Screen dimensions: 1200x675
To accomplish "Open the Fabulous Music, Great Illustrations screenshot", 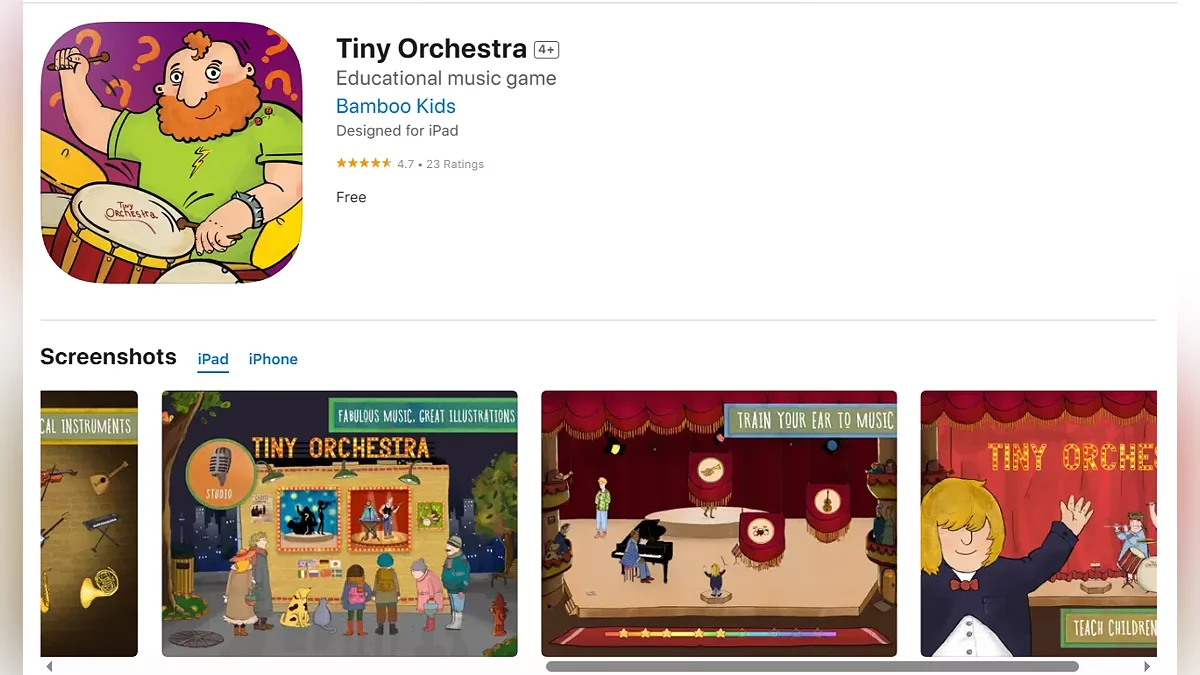I will pyautogui.click(x=340, y=523).
